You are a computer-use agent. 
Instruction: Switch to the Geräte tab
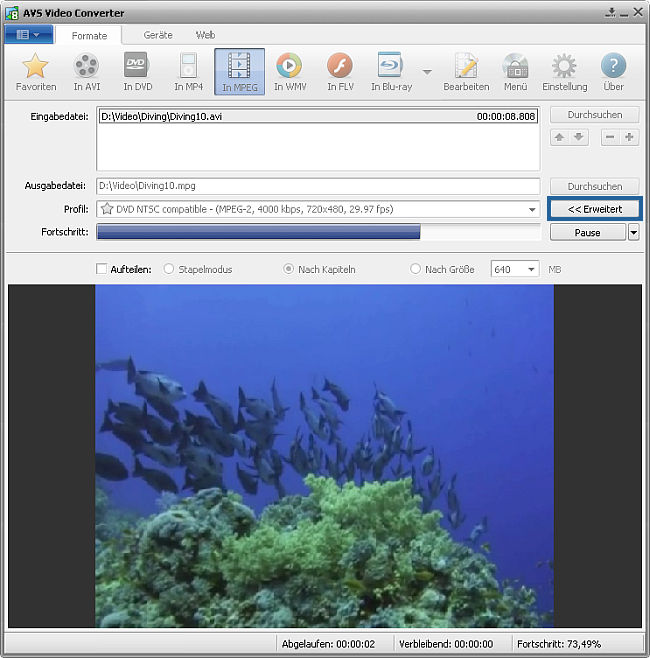[x=158, y=34]
